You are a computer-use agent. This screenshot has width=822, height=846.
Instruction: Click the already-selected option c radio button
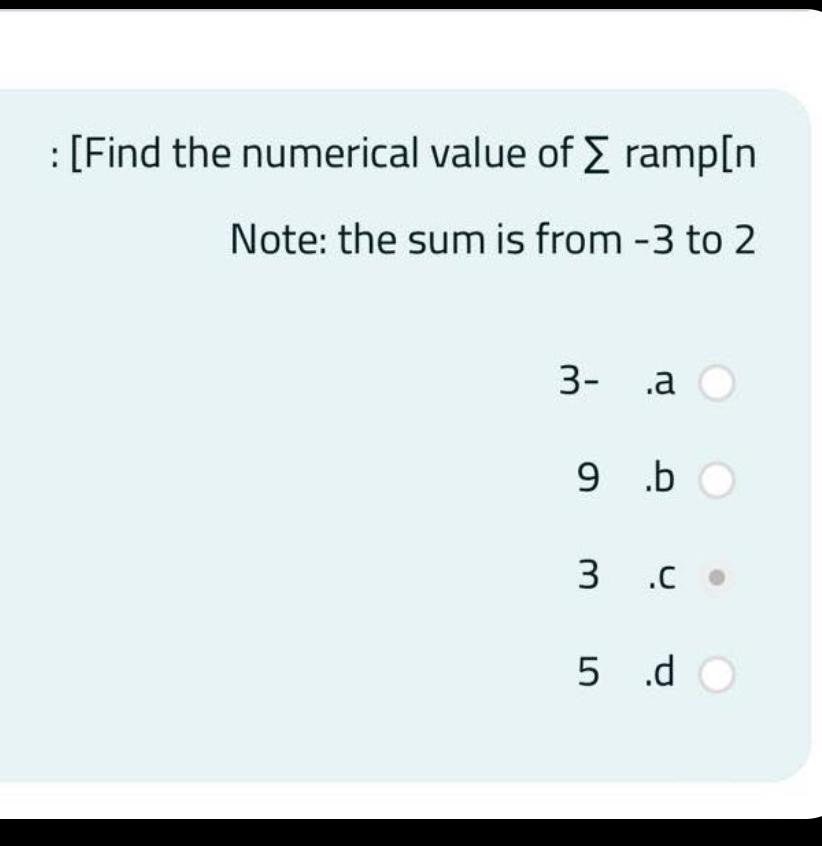pos(718,575)
